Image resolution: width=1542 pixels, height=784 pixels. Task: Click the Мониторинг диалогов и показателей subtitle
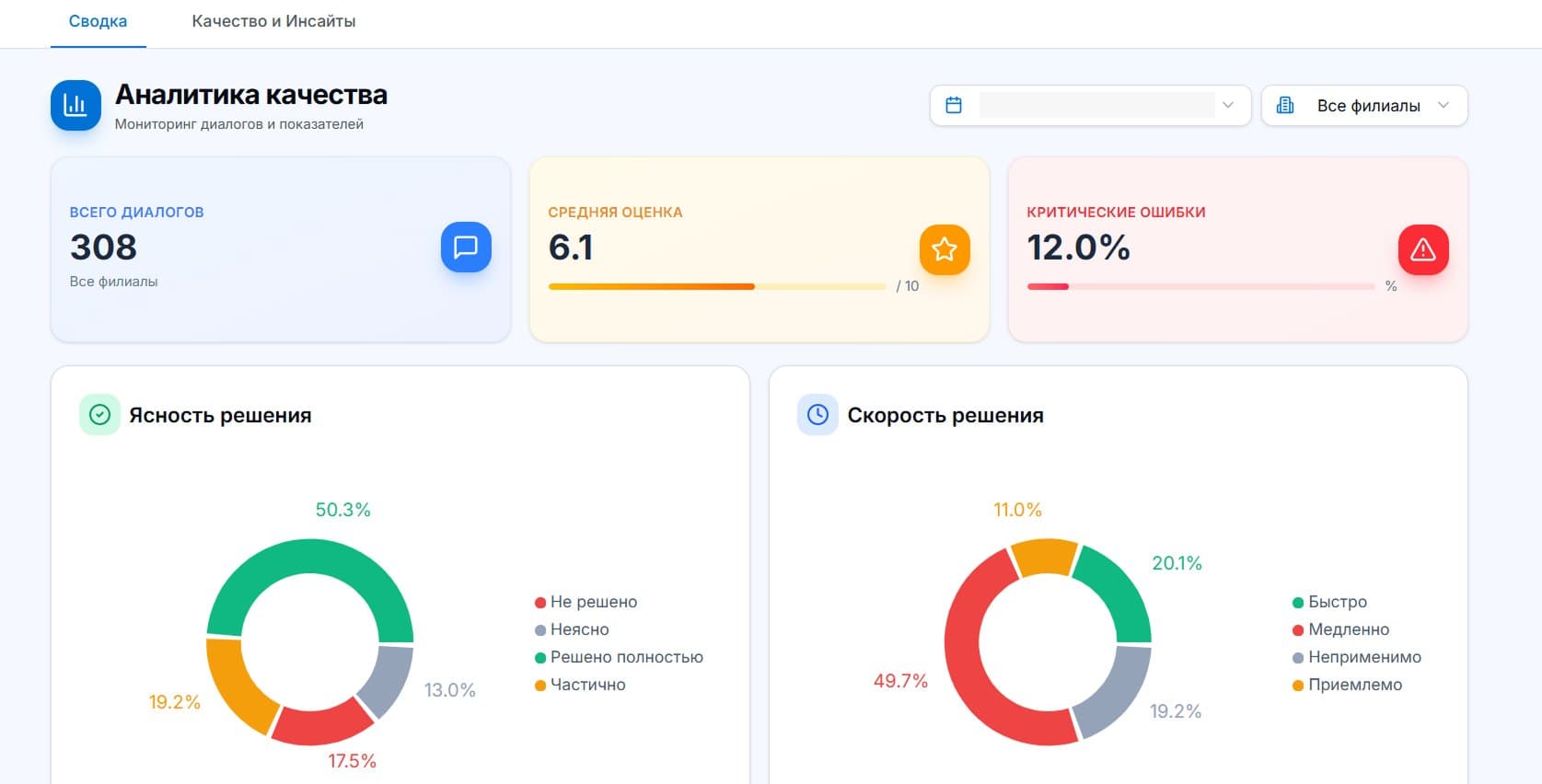pos(239,124)
